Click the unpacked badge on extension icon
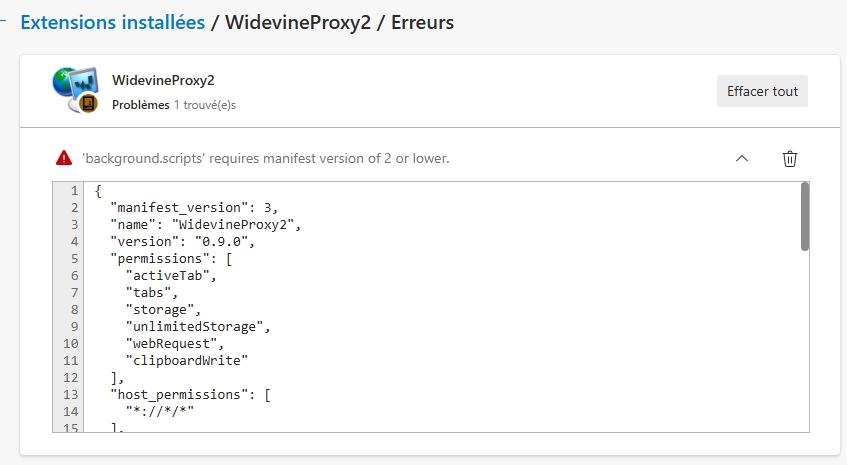Viewport: 847px width, 465px height. point(88,103)
